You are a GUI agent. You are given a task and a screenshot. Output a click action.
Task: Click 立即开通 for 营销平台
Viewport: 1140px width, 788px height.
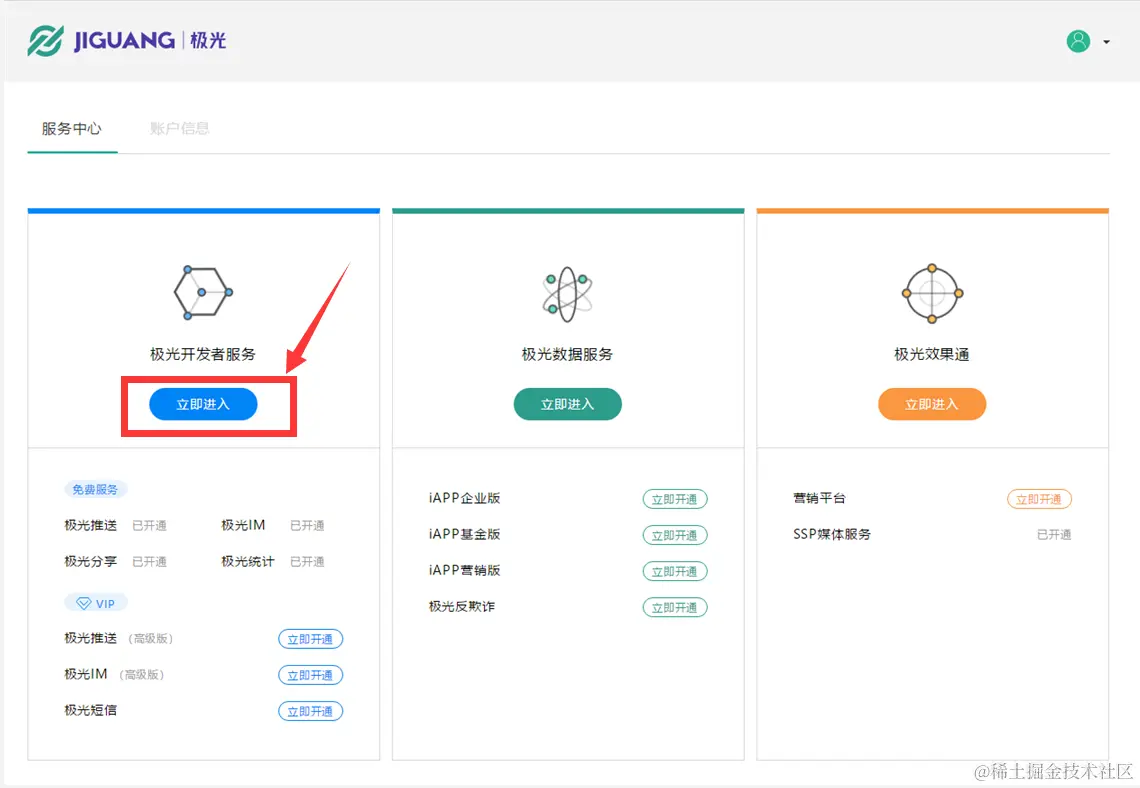pyautogui.click(x=1039, y=499)
